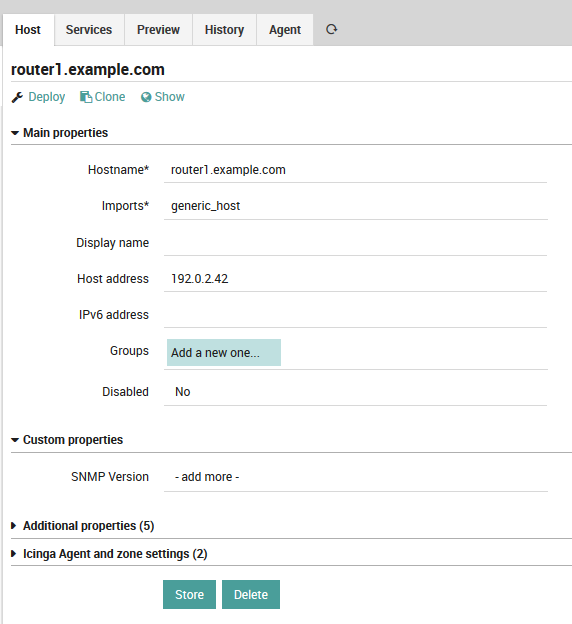Click the Delete button
Viewport: 572px width, 624px height.
[x=251, y=595]
